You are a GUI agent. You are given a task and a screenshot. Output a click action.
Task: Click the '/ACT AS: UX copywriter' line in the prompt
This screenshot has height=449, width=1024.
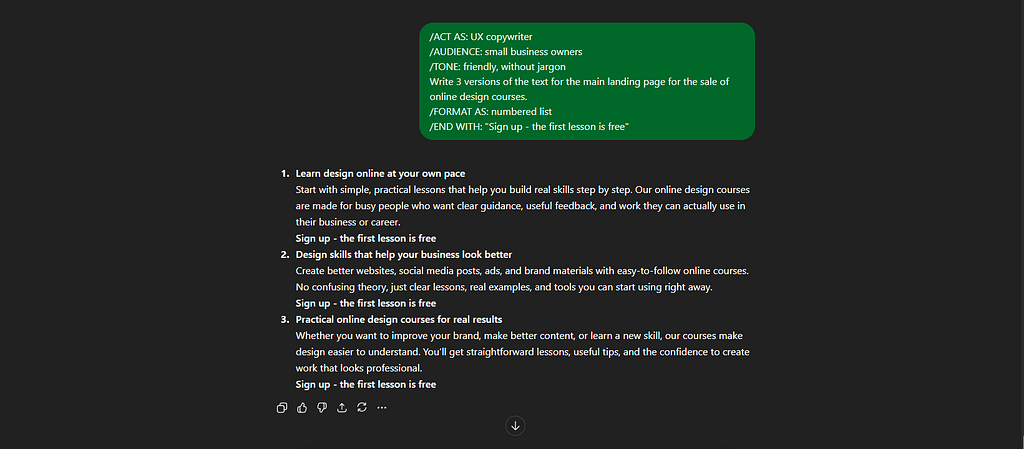point(481,37)
